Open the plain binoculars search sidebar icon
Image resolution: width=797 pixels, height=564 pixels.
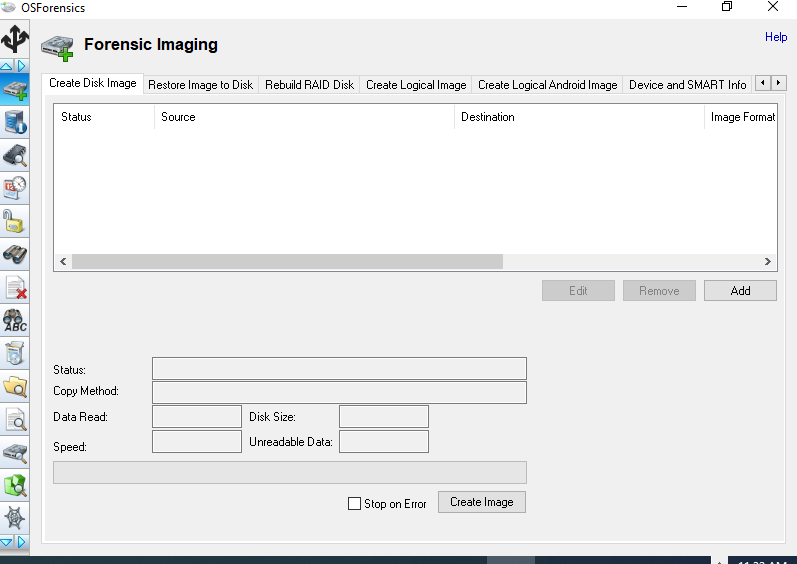(14, 255)
